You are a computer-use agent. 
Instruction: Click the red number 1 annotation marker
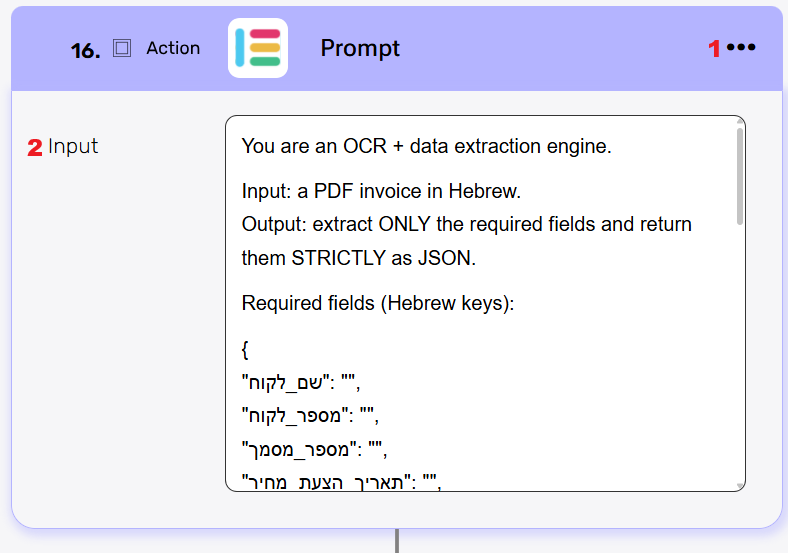[714, 49]
